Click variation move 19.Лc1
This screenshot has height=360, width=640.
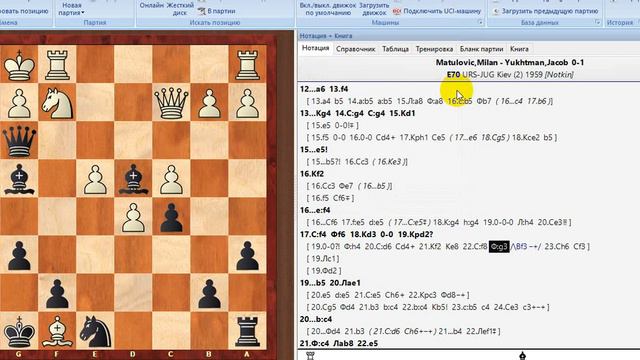click(325, 259)
